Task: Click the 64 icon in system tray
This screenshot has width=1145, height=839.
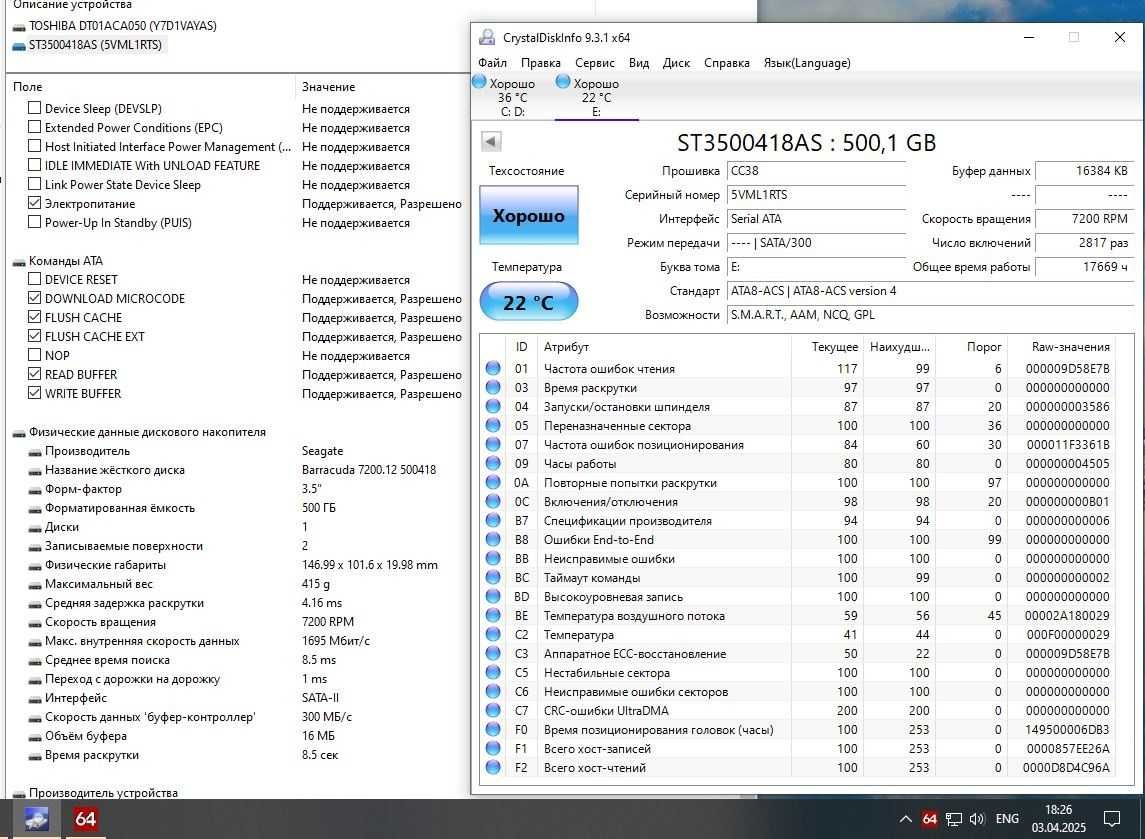Action: [929, 819]
